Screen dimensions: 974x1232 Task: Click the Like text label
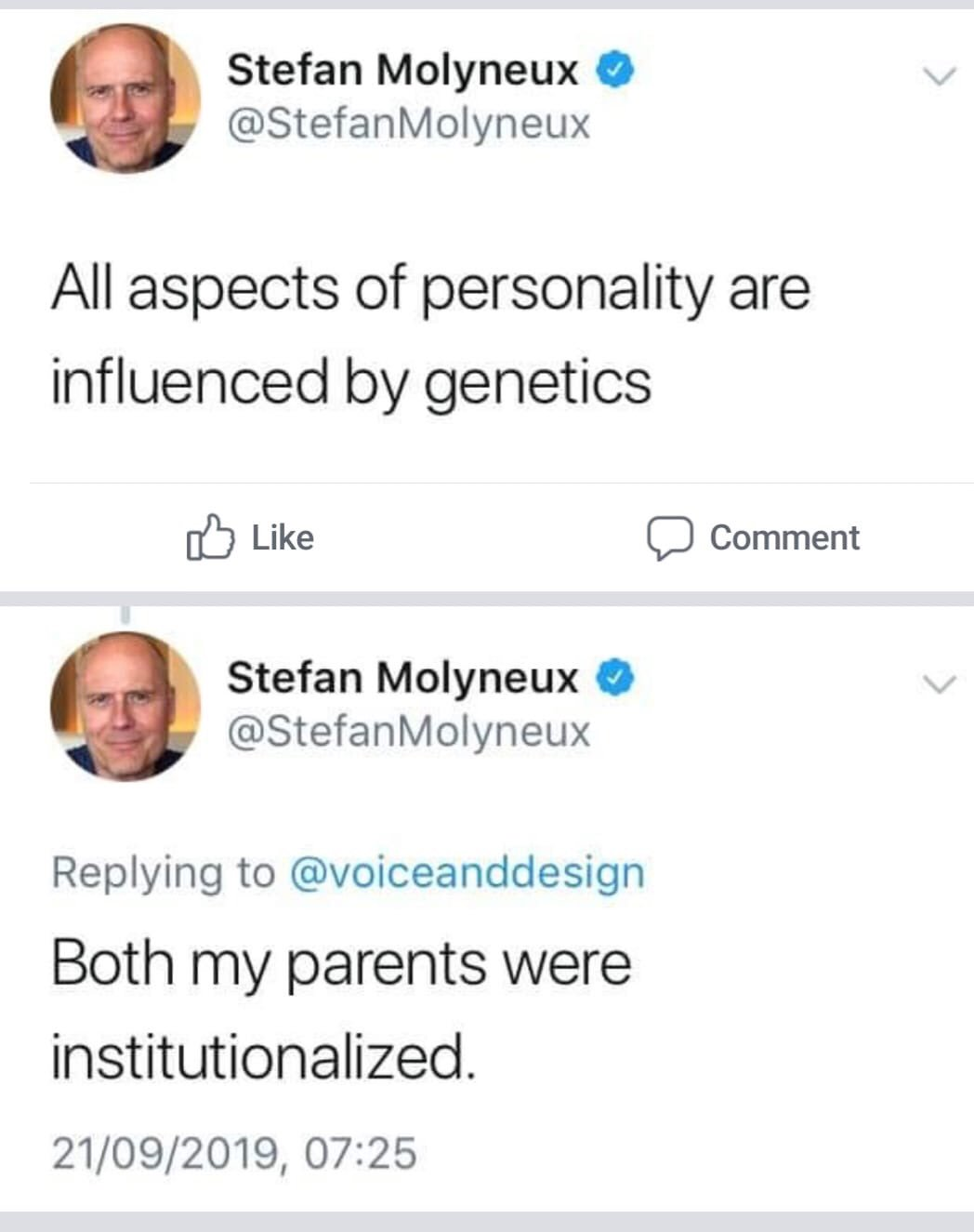click(x=283, y=538)
